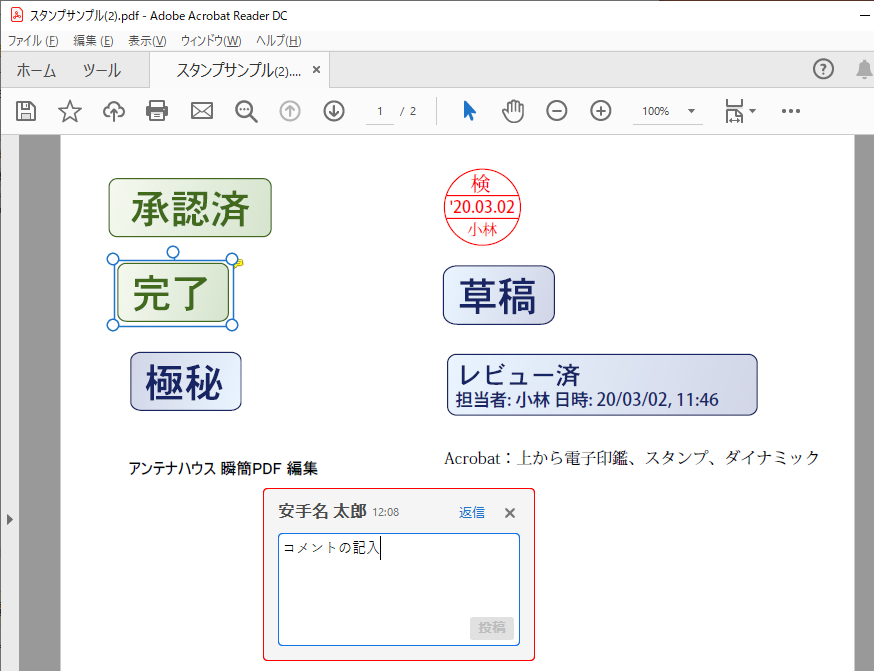
Task: Bookmark document with the star icon
Action: [70, 111]
